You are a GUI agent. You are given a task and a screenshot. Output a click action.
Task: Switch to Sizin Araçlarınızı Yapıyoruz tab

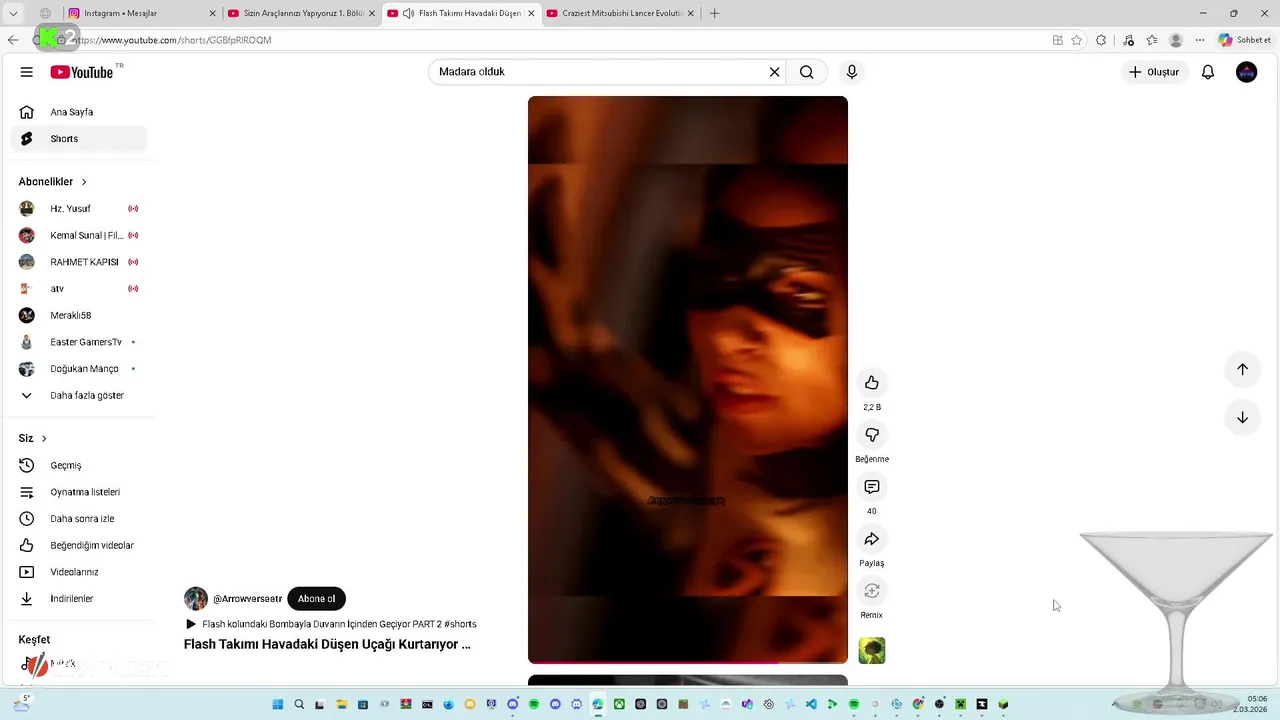coord(303,13)
